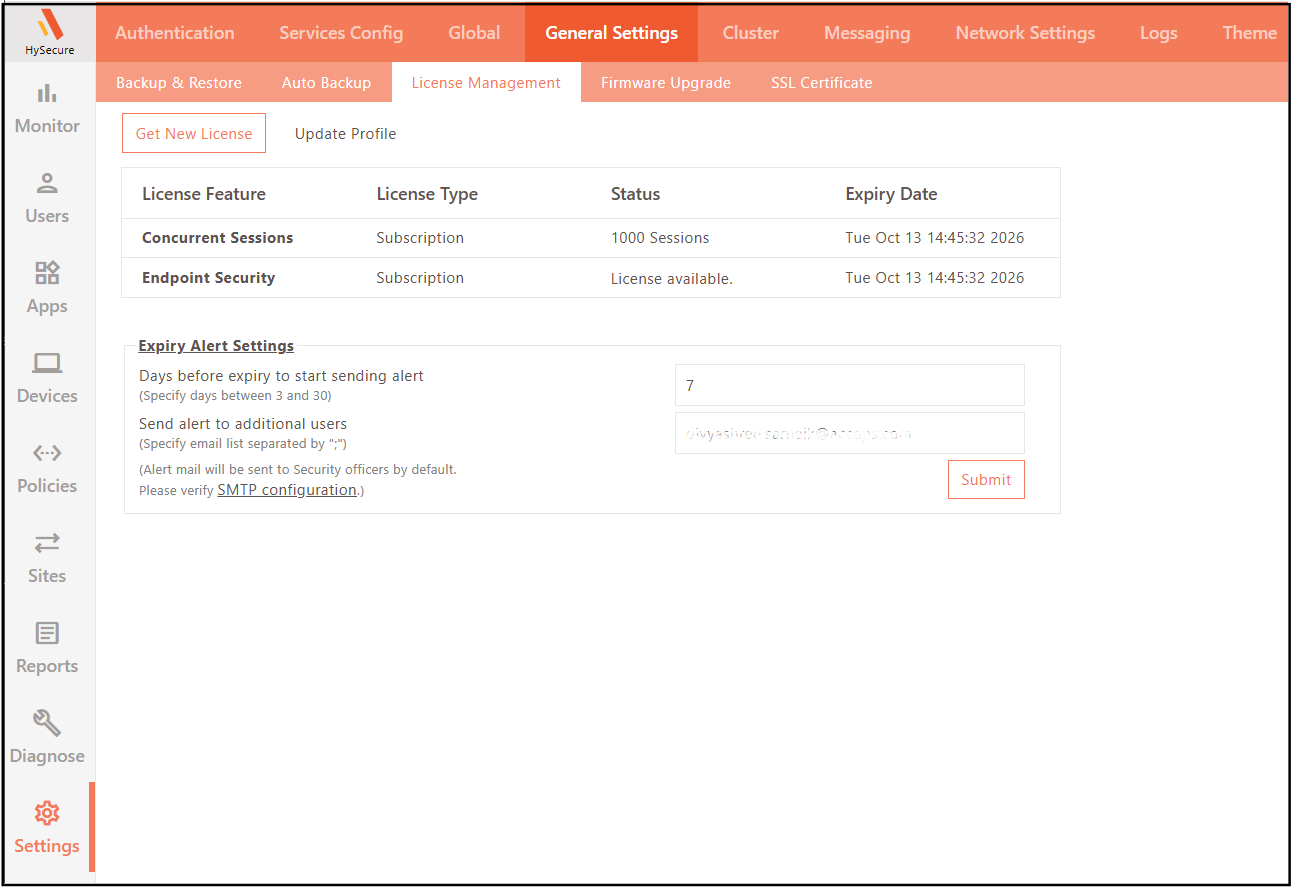
Task: Click the HySecure logo icon
Action: pyautogui.click(x=49, y=24)
